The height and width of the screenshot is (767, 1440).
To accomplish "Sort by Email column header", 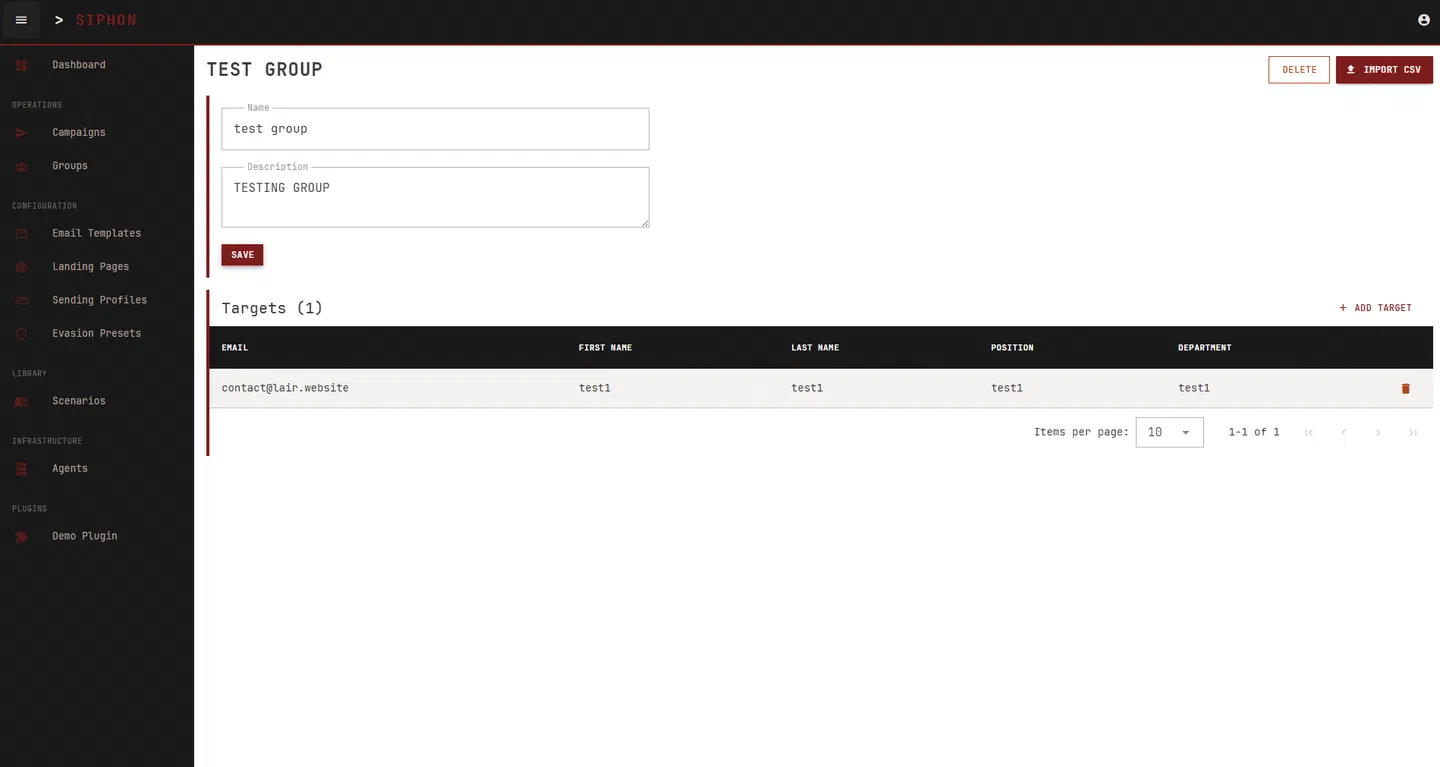I will (x=235, y=348).
